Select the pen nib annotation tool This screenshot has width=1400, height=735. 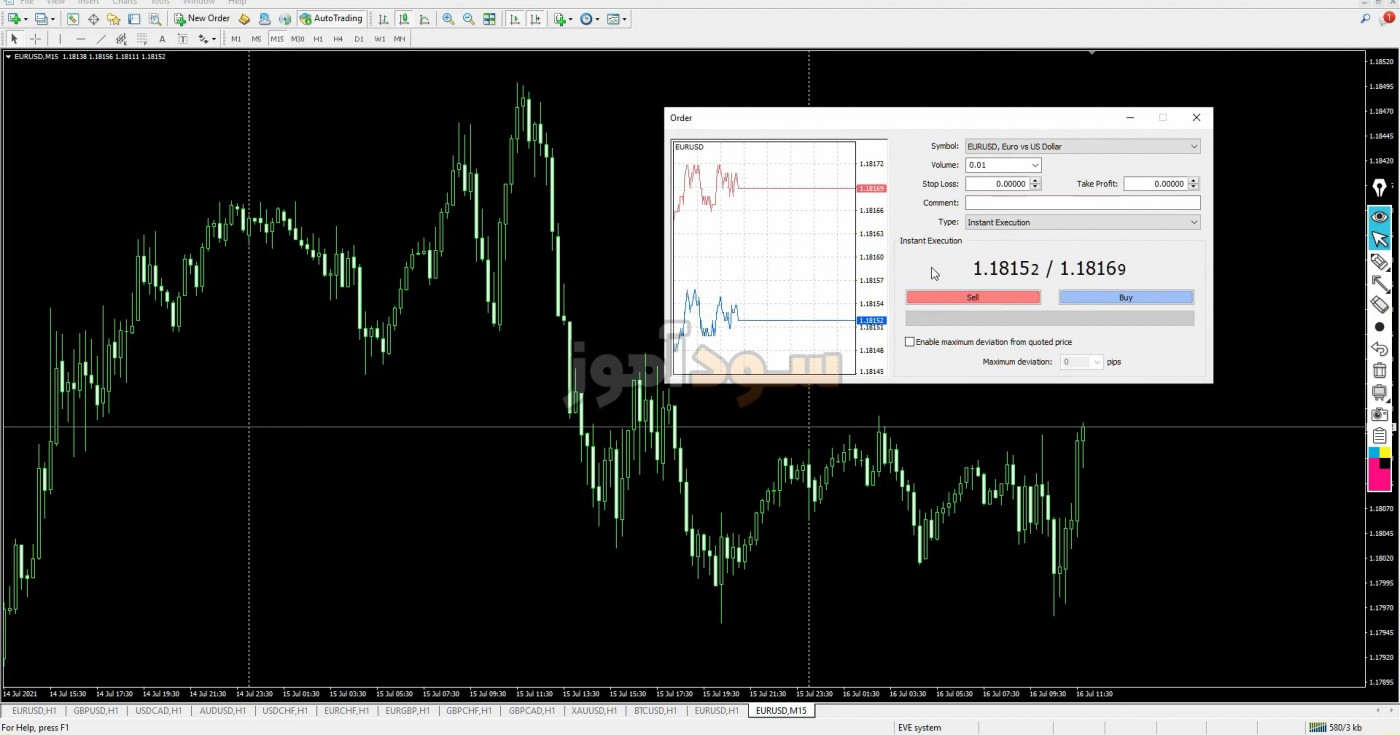(1380, 188)
